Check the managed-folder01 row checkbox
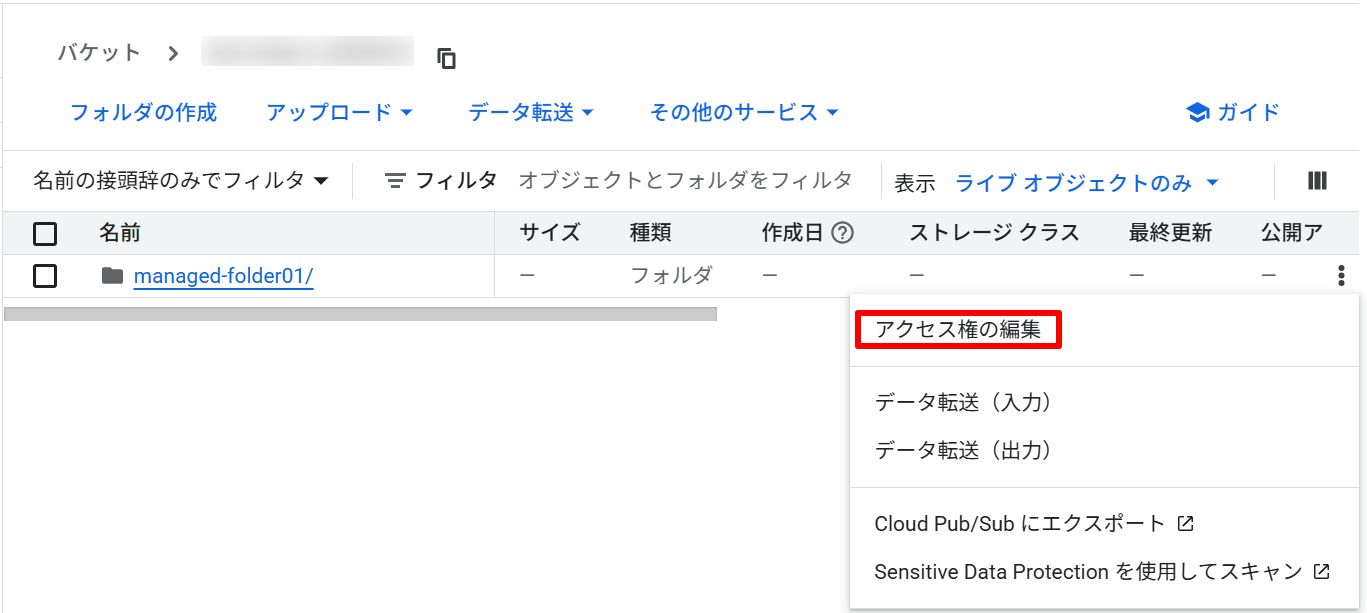The height and width of the screenshot is (613, 1367). coord(45,276)
